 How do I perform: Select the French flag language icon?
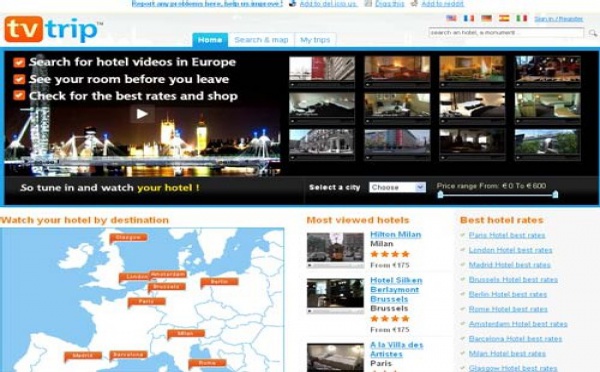pos(468,18)
